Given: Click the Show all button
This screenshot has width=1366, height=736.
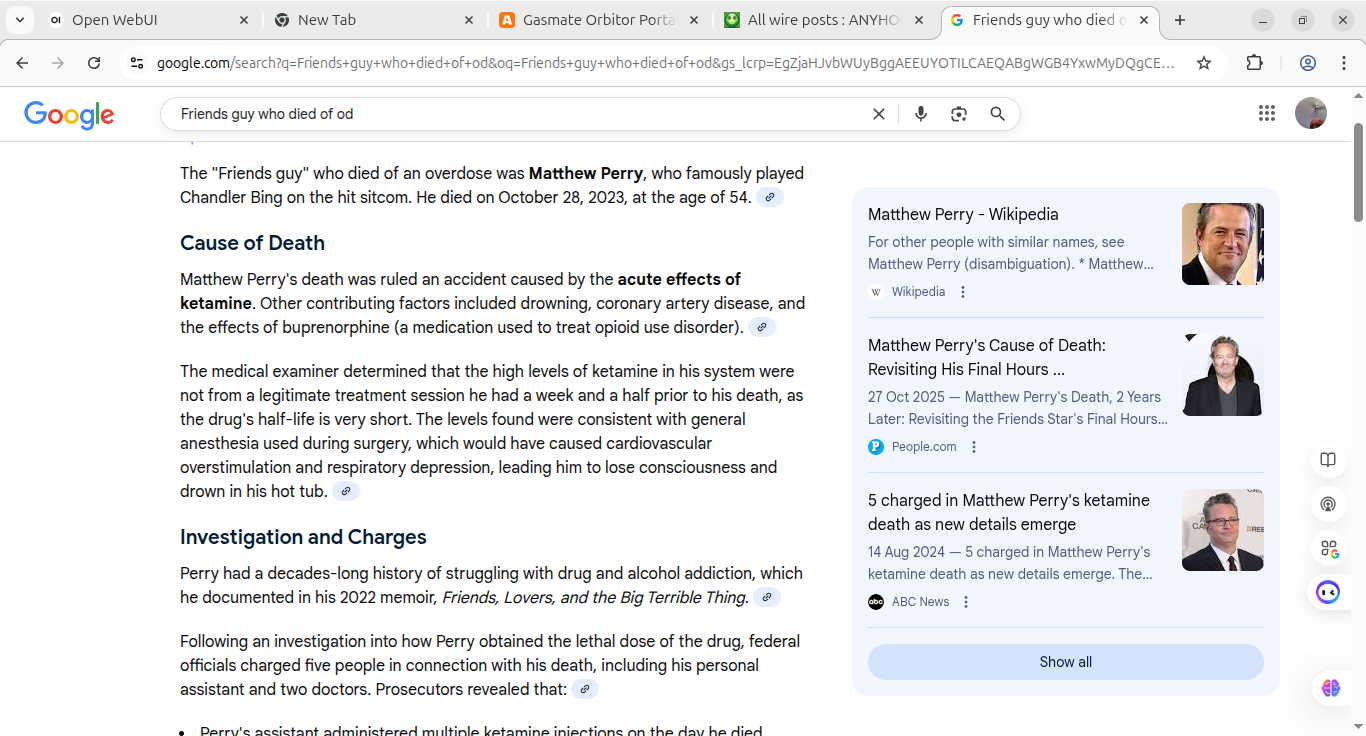Looking at the screenshot, I should tap(1065, 662).
